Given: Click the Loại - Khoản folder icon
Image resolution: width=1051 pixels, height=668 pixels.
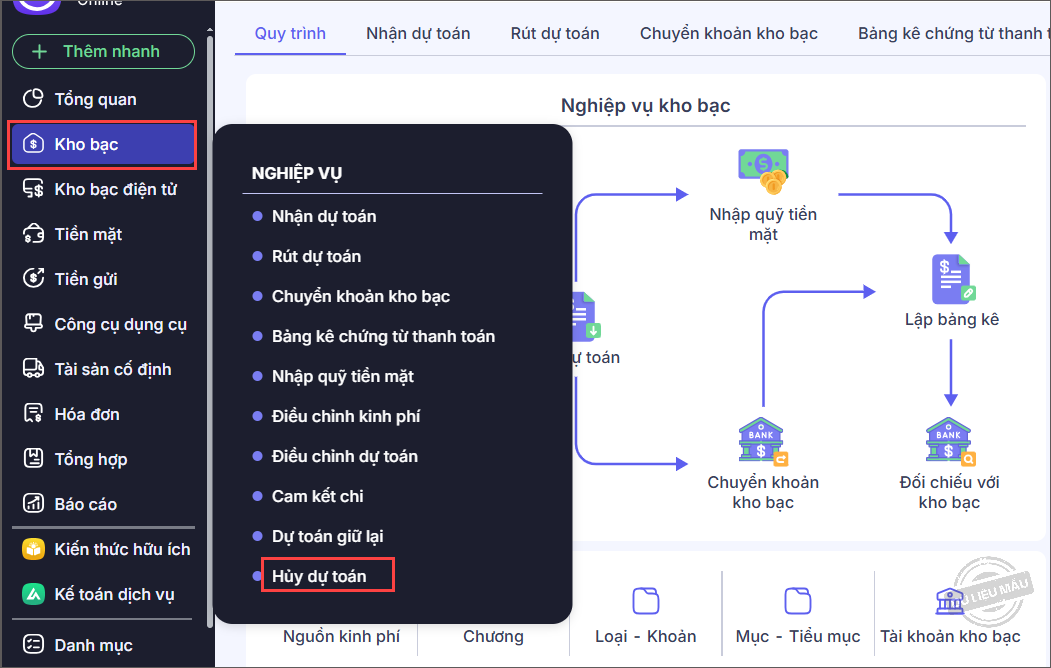Looking at the screenshot, I should pos(645,600).
